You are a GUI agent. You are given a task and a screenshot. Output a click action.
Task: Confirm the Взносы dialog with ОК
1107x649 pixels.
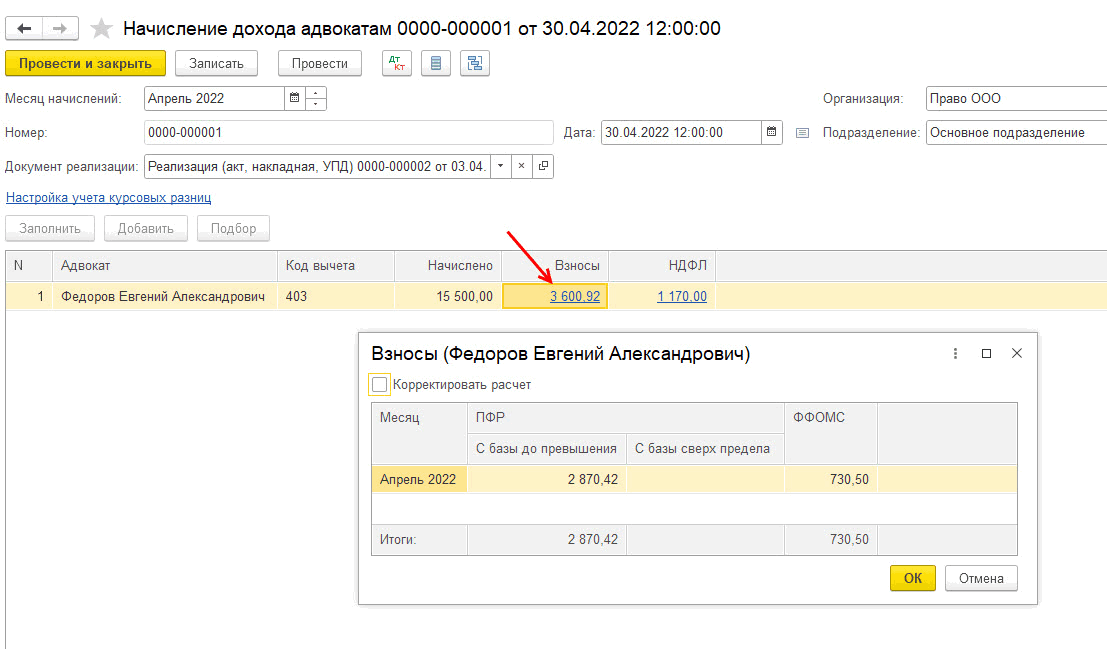click(x=912, y=578)
